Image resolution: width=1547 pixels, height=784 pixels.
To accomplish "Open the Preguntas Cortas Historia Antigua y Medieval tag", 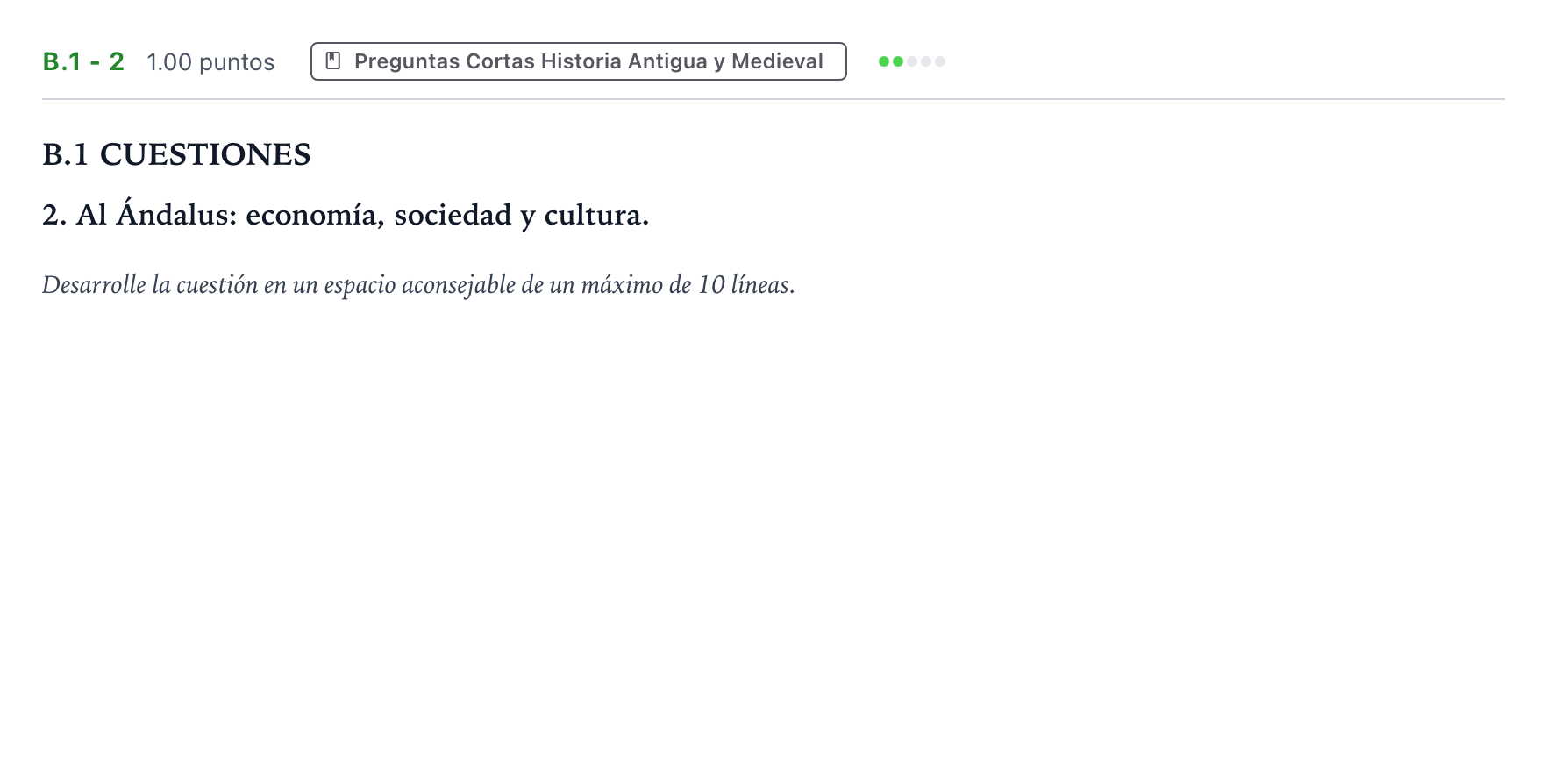I will (579, 61).
